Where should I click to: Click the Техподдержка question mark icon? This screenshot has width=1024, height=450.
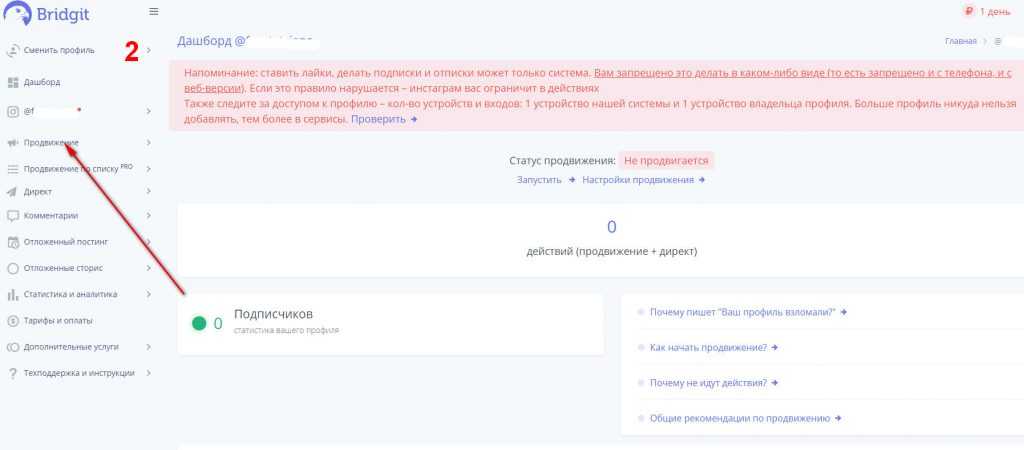13,373
